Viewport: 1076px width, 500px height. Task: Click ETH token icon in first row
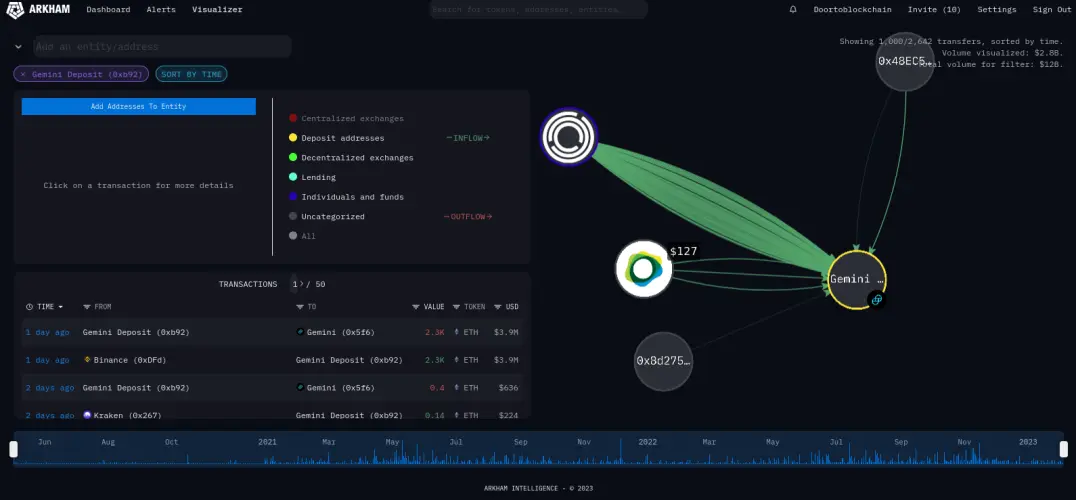(457, 332)
